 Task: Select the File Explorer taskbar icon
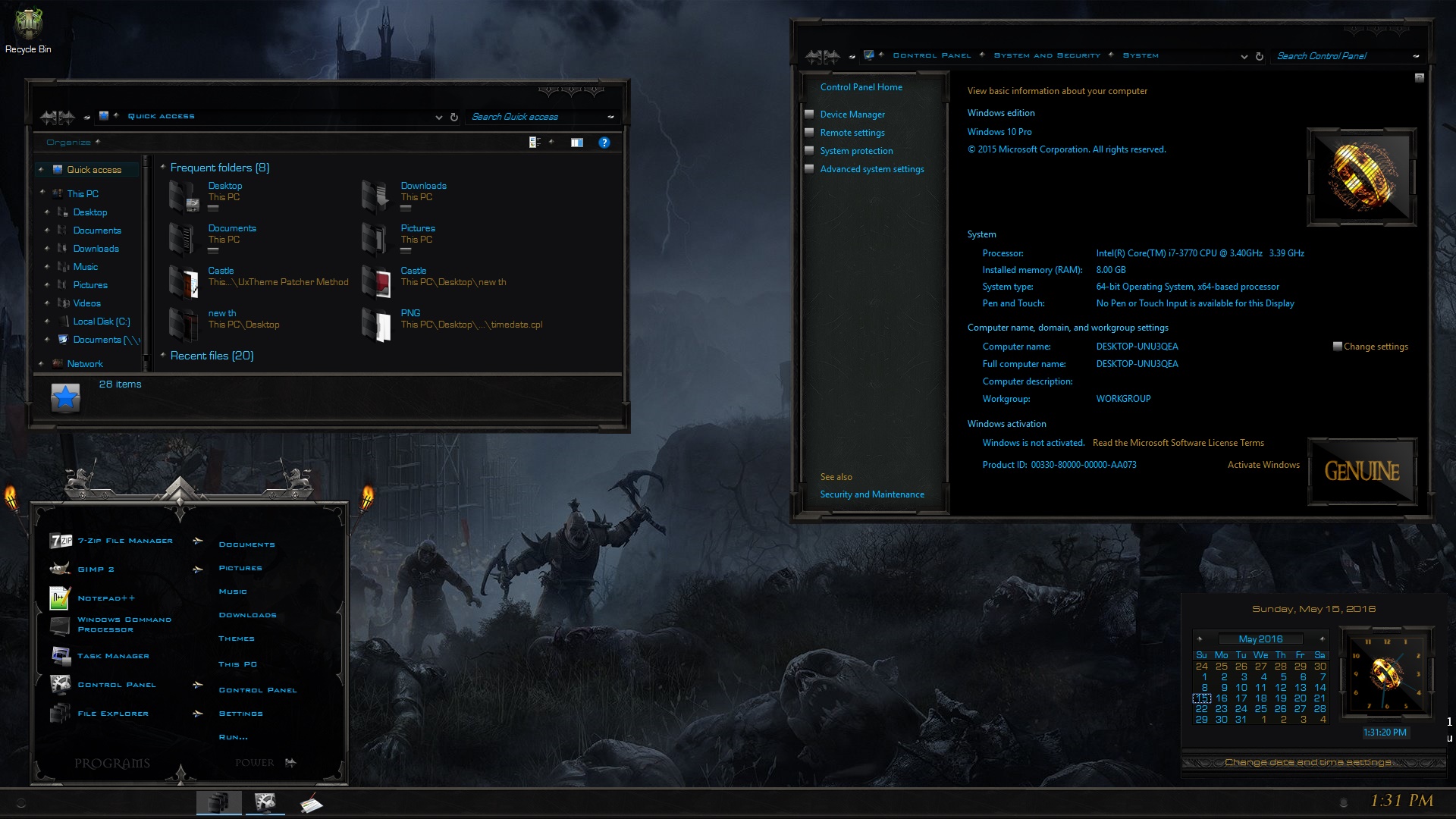coord(219,802)
